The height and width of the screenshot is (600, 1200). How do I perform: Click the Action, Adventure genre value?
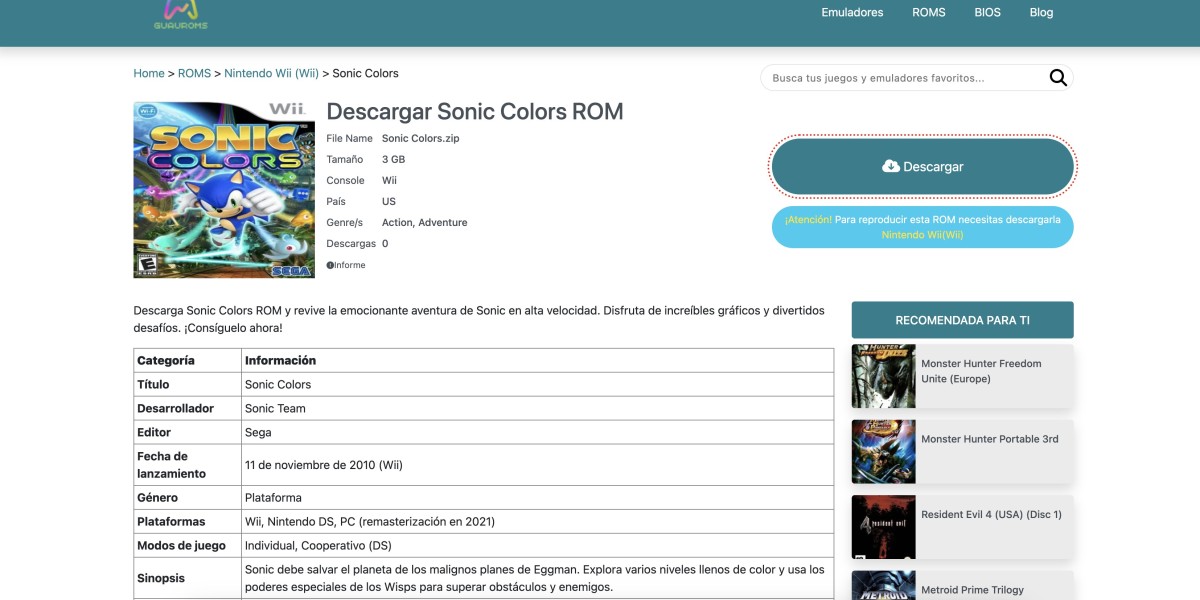(425, 222)
